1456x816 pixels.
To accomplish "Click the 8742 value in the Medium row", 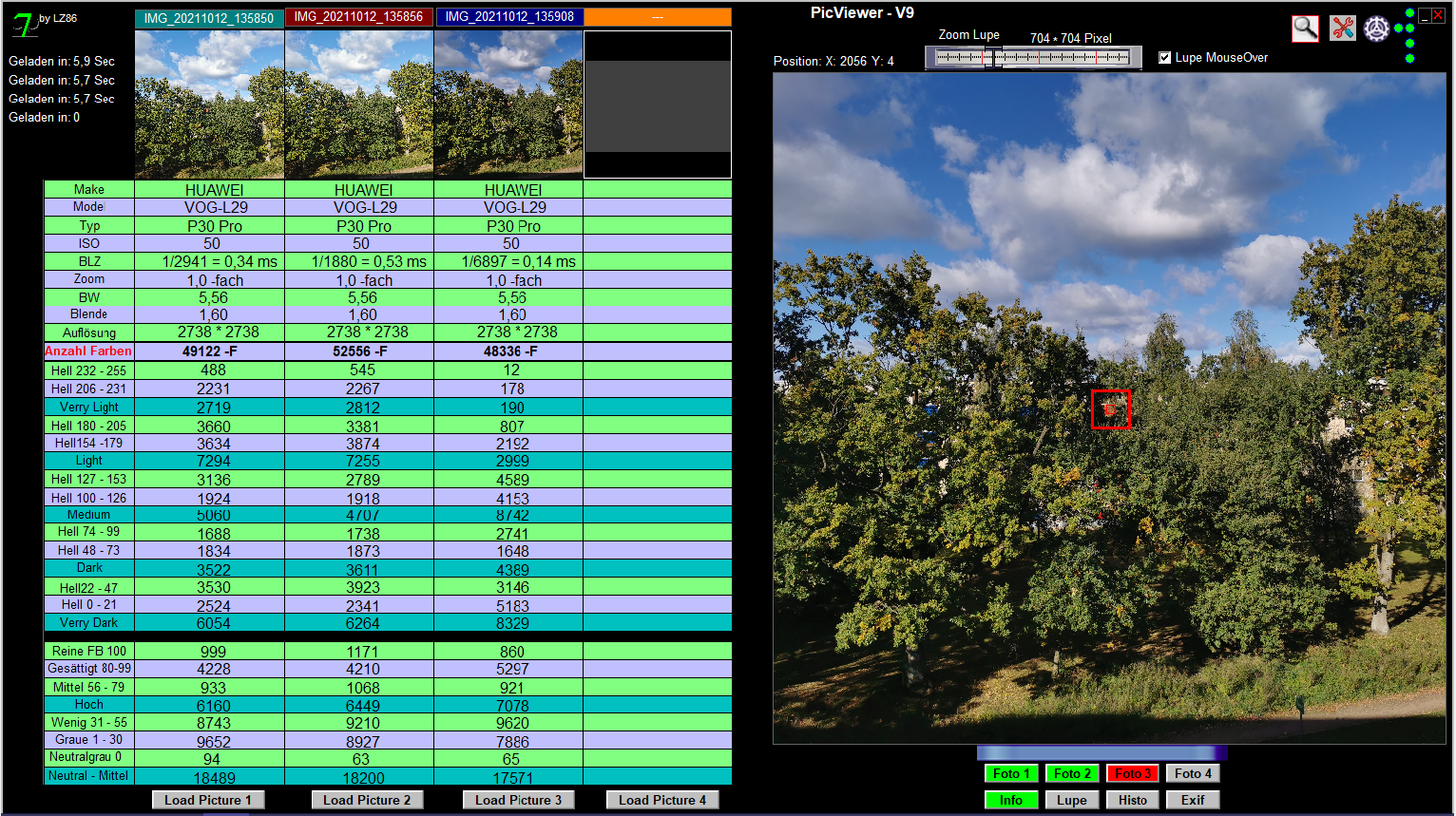I will tap(509, 515).
